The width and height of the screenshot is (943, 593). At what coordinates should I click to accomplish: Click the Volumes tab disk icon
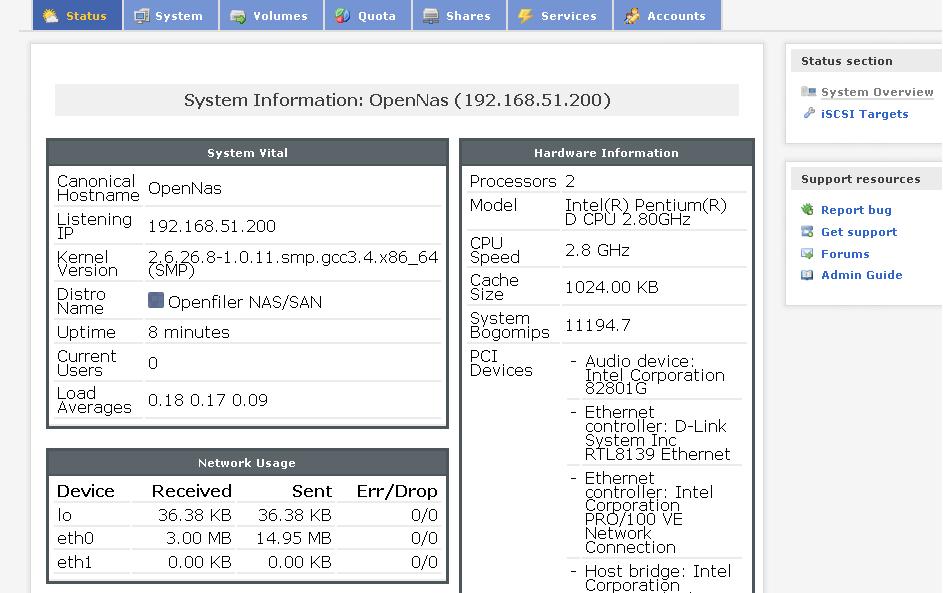click(238, 16)
